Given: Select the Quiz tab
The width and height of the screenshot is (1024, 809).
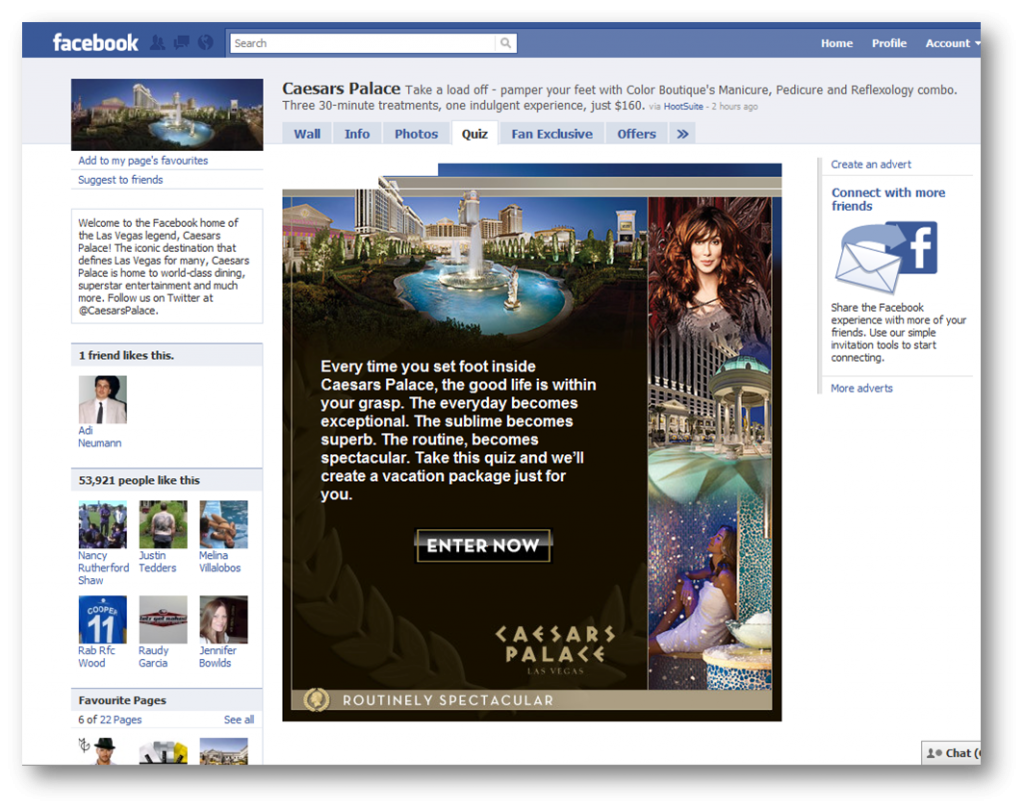Looking at the screenshot, I should (x=475, y=134).
